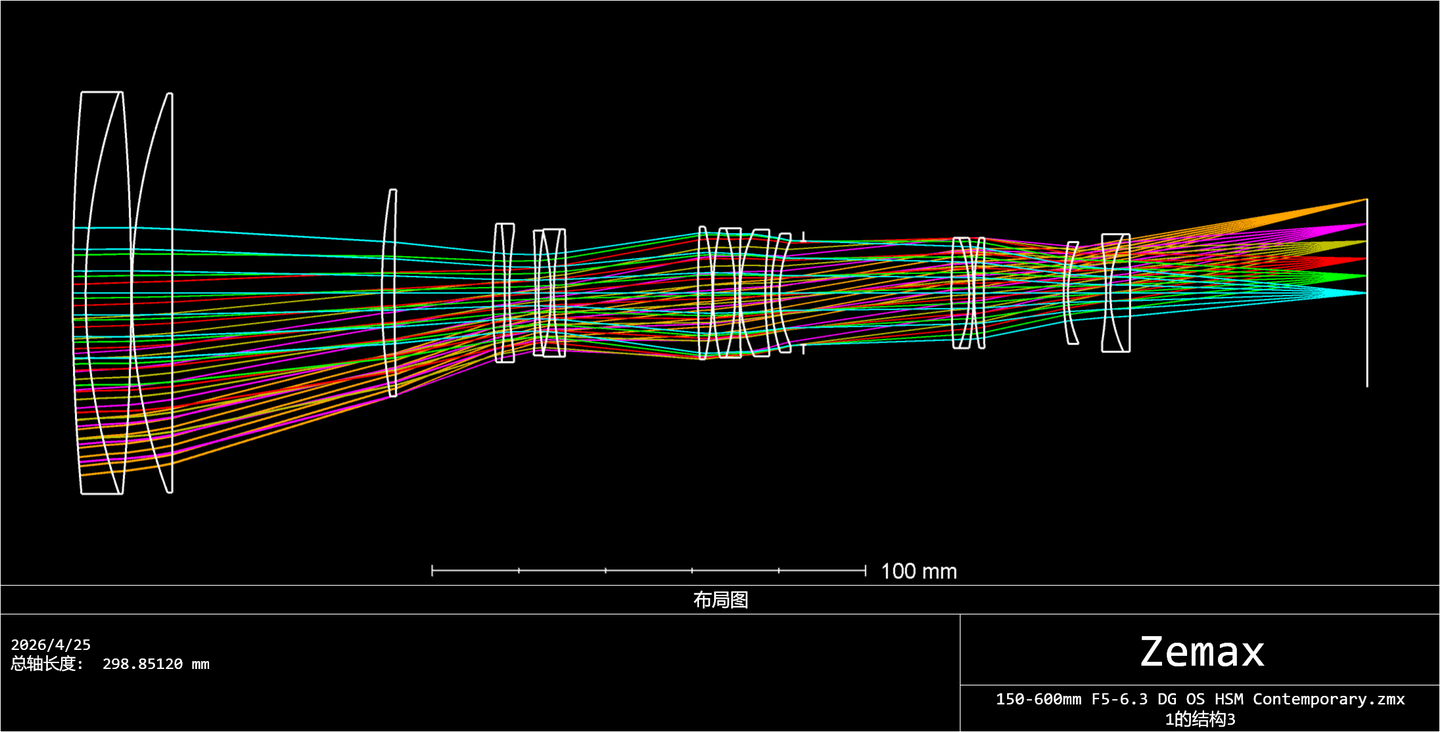Viewport: 1440px width, 732px height.
Task: Click the scale bar line
Action: [x=648, y=570]
